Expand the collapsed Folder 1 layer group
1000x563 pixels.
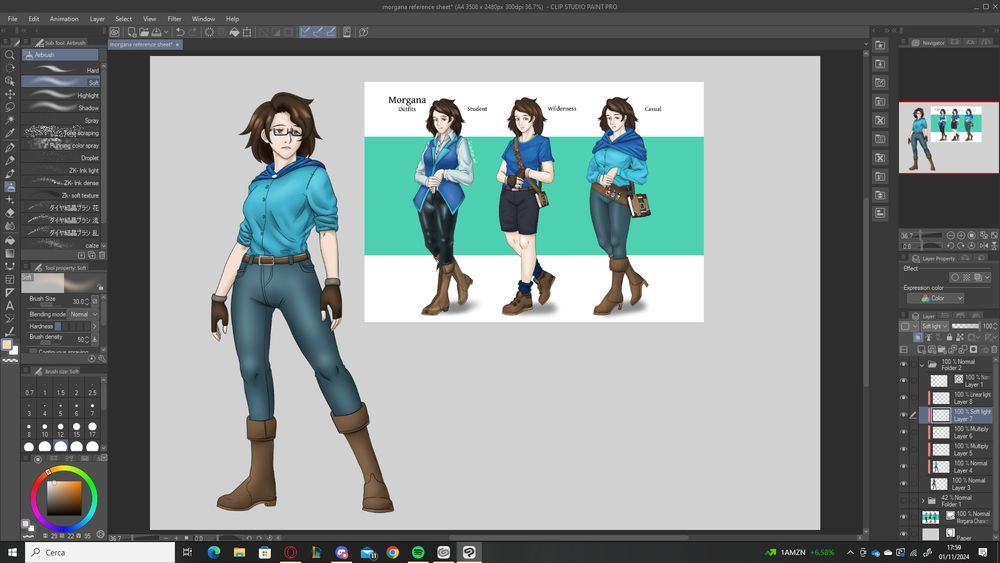pos(923,500)
